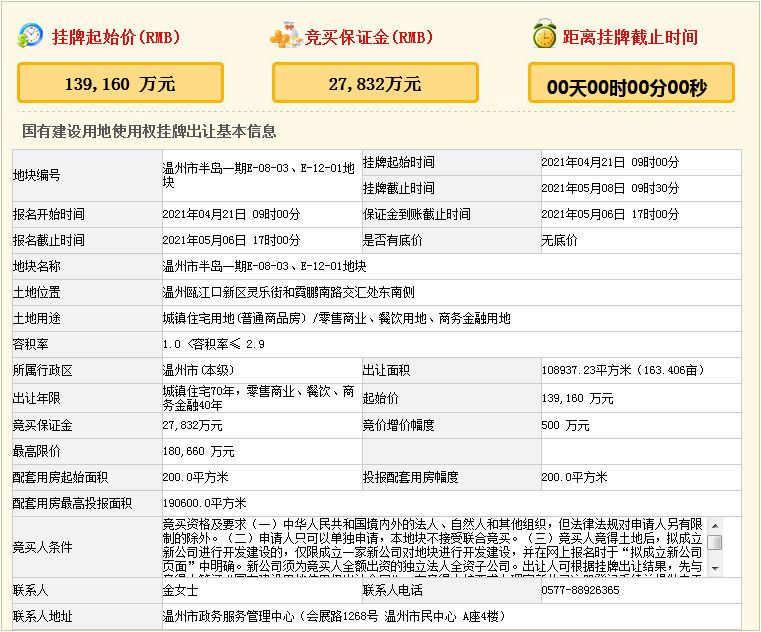Screen dimensions: 761x632
Task: Click the 竞买人条件 label
Action: point(43,547)
